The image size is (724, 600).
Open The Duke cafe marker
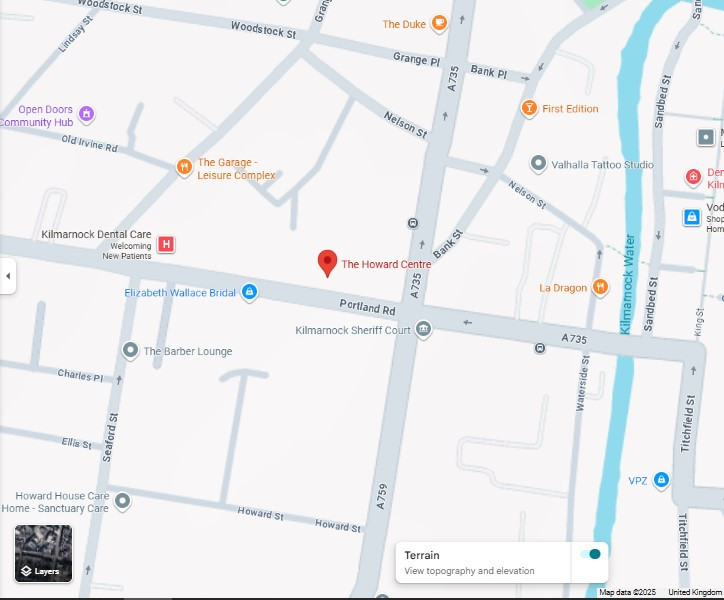pos(439,24)
